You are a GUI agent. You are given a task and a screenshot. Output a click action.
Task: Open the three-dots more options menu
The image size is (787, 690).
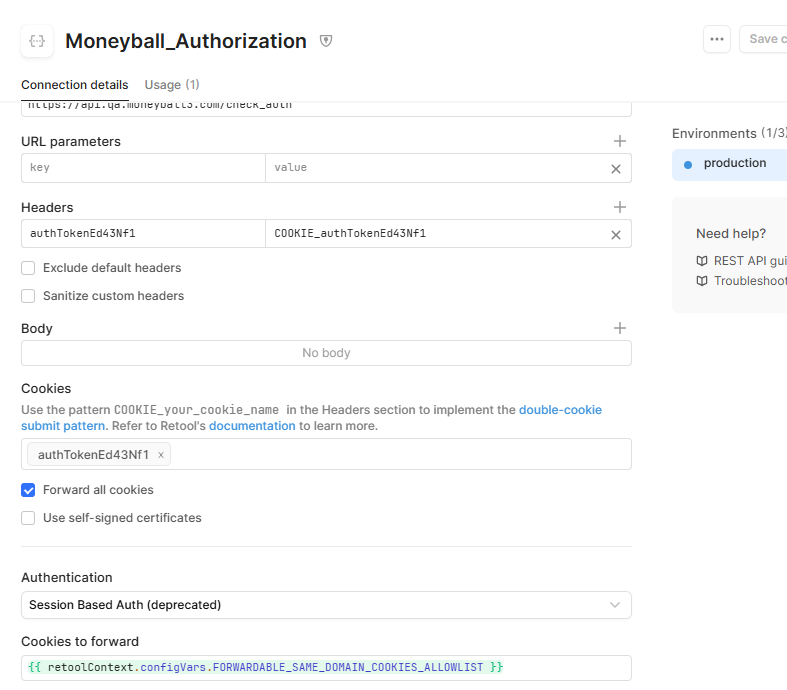pyautogui.click(x=717, y=39)
